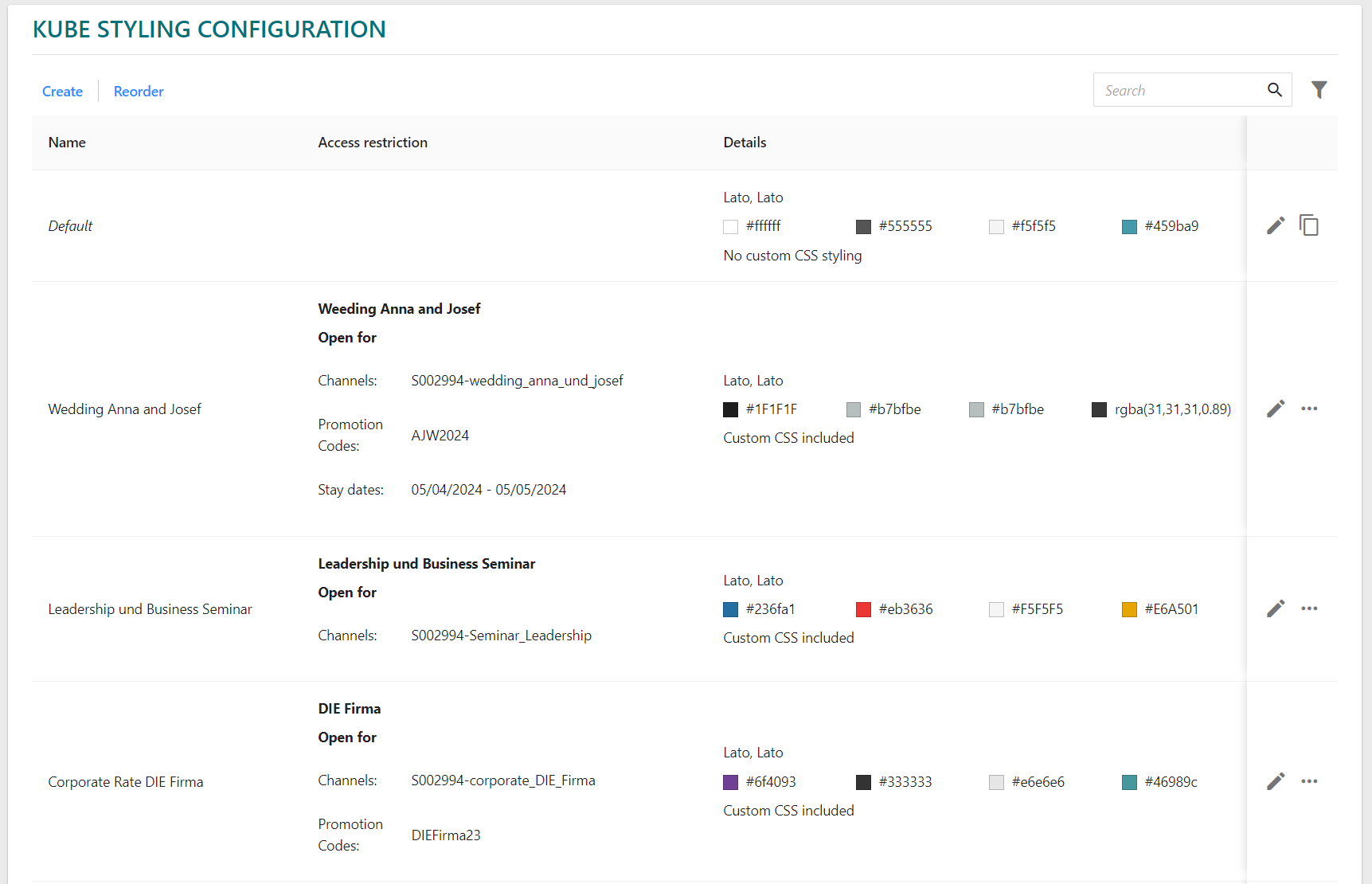The image size is (1372, 884).
Task: Edit the Wedding Anna and Josef styling
Action: pyautogui.click(x=1276, y=409)
